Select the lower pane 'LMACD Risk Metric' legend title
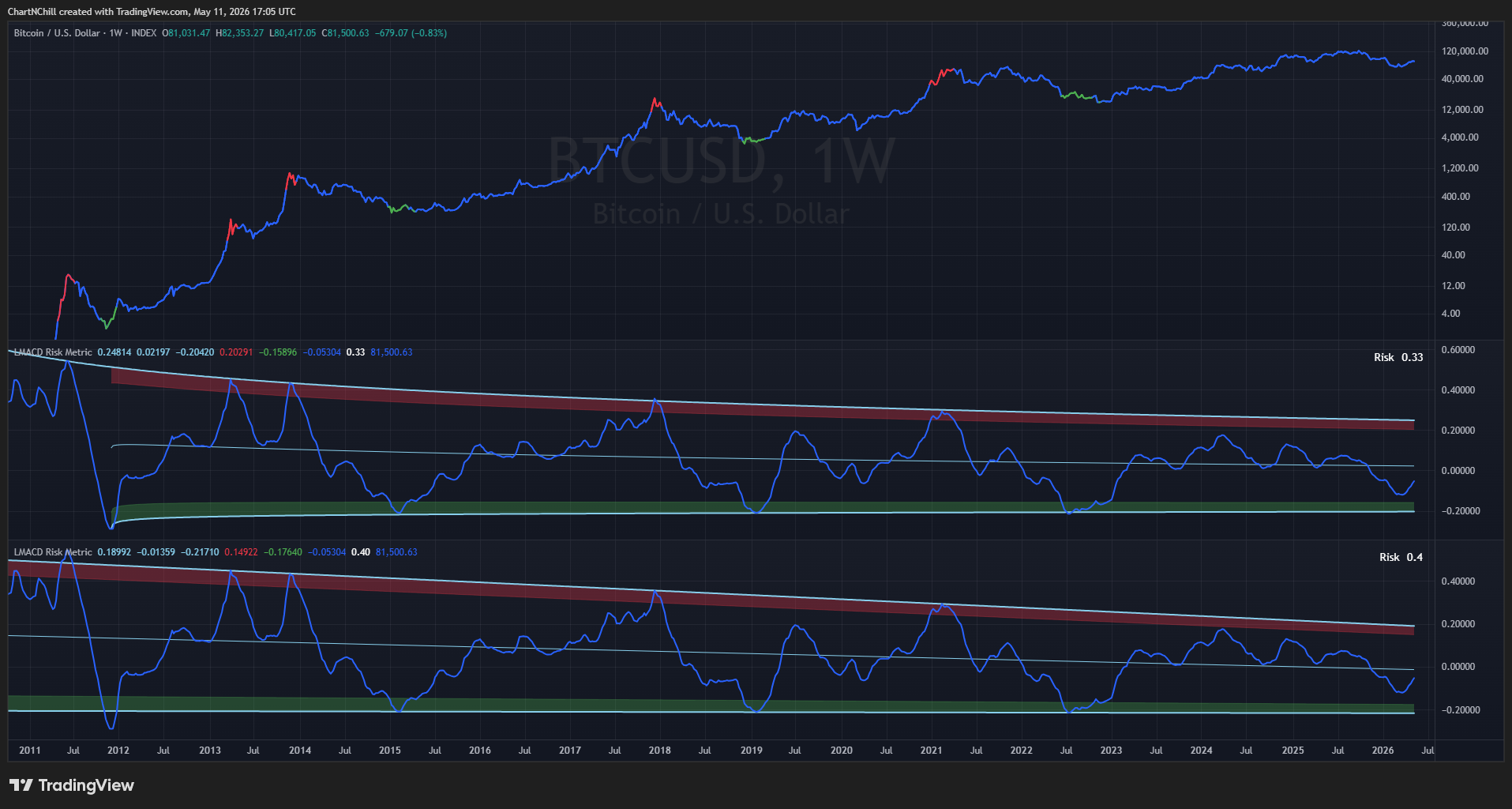Viewport: 1512px width, 809px height. click(53, 552)
